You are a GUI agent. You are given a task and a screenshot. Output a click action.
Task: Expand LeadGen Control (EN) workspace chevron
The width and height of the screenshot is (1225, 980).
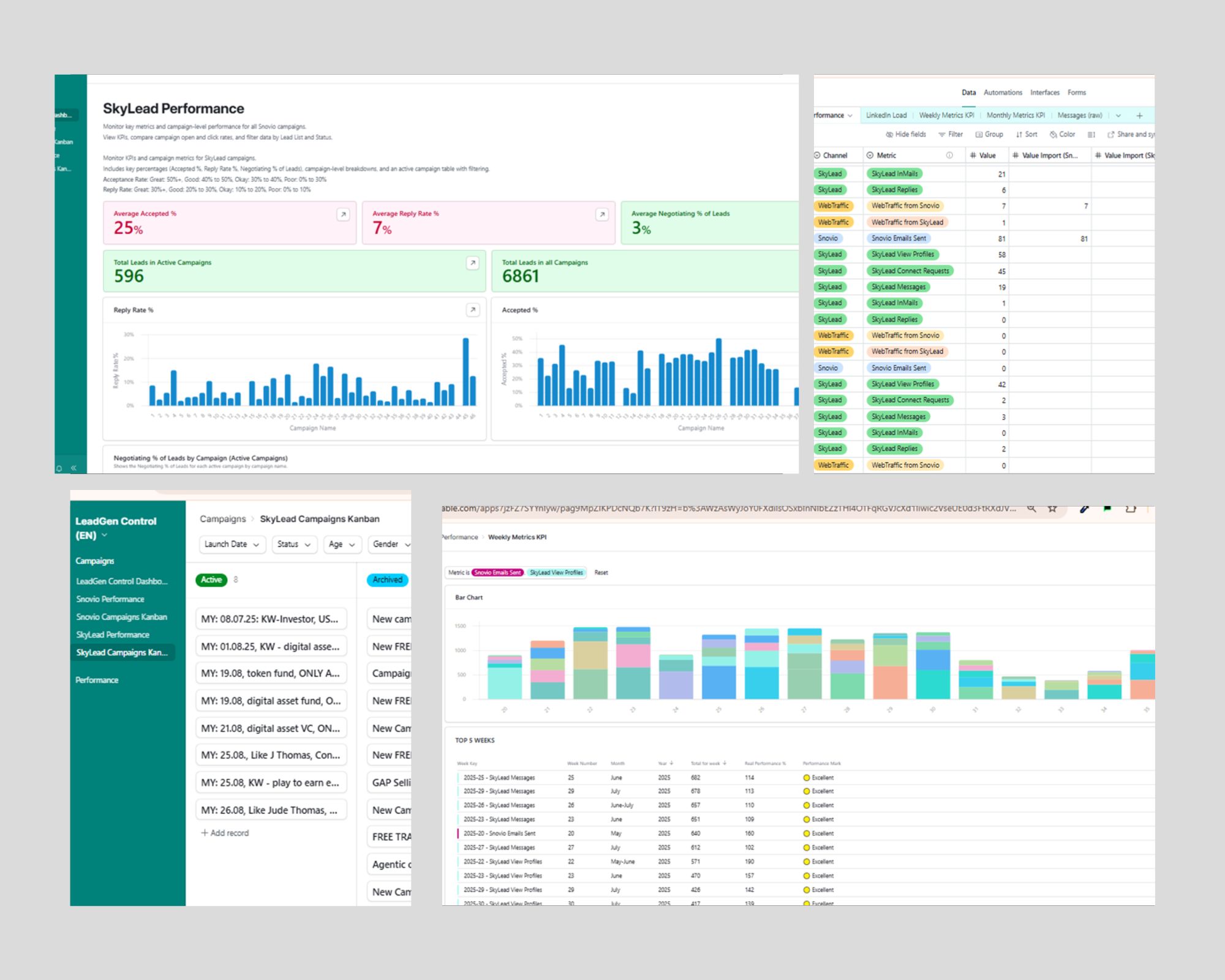105,535
